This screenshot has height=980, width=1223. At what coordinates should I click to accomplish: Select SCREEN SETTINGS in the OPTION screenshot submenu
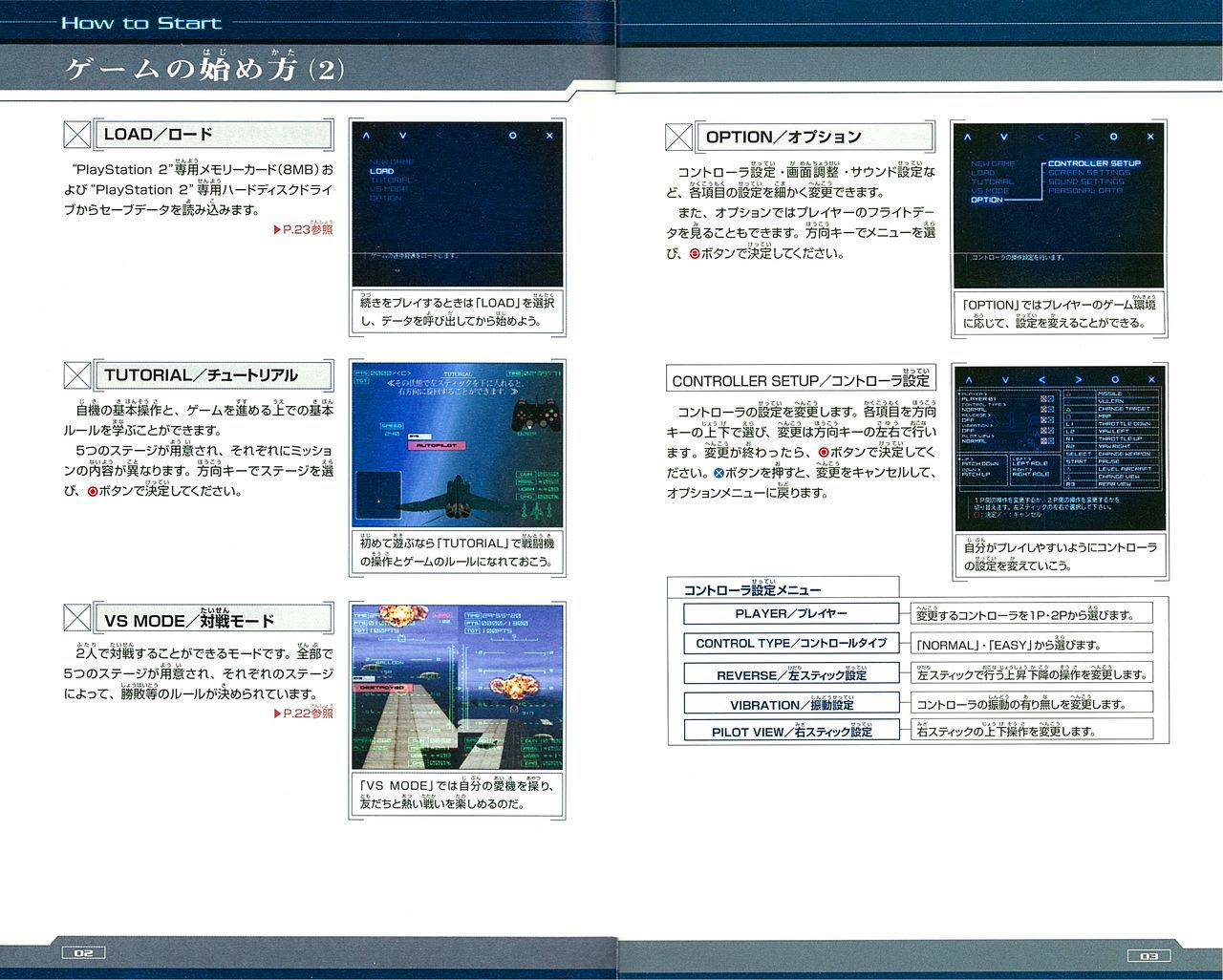tap(1088, 173)
